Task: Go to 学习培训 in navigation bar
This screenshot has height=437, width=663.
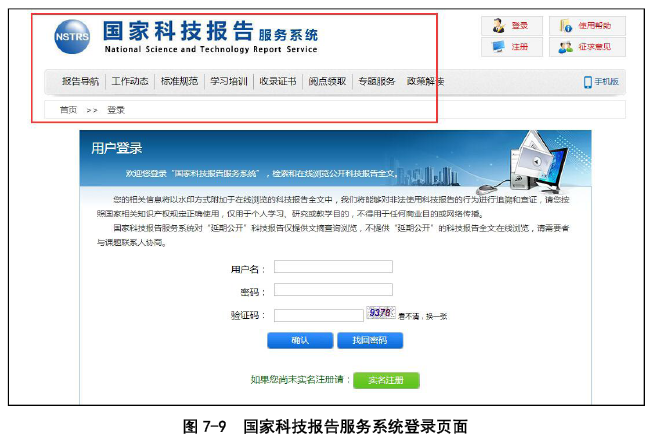Action: point(228,82)
